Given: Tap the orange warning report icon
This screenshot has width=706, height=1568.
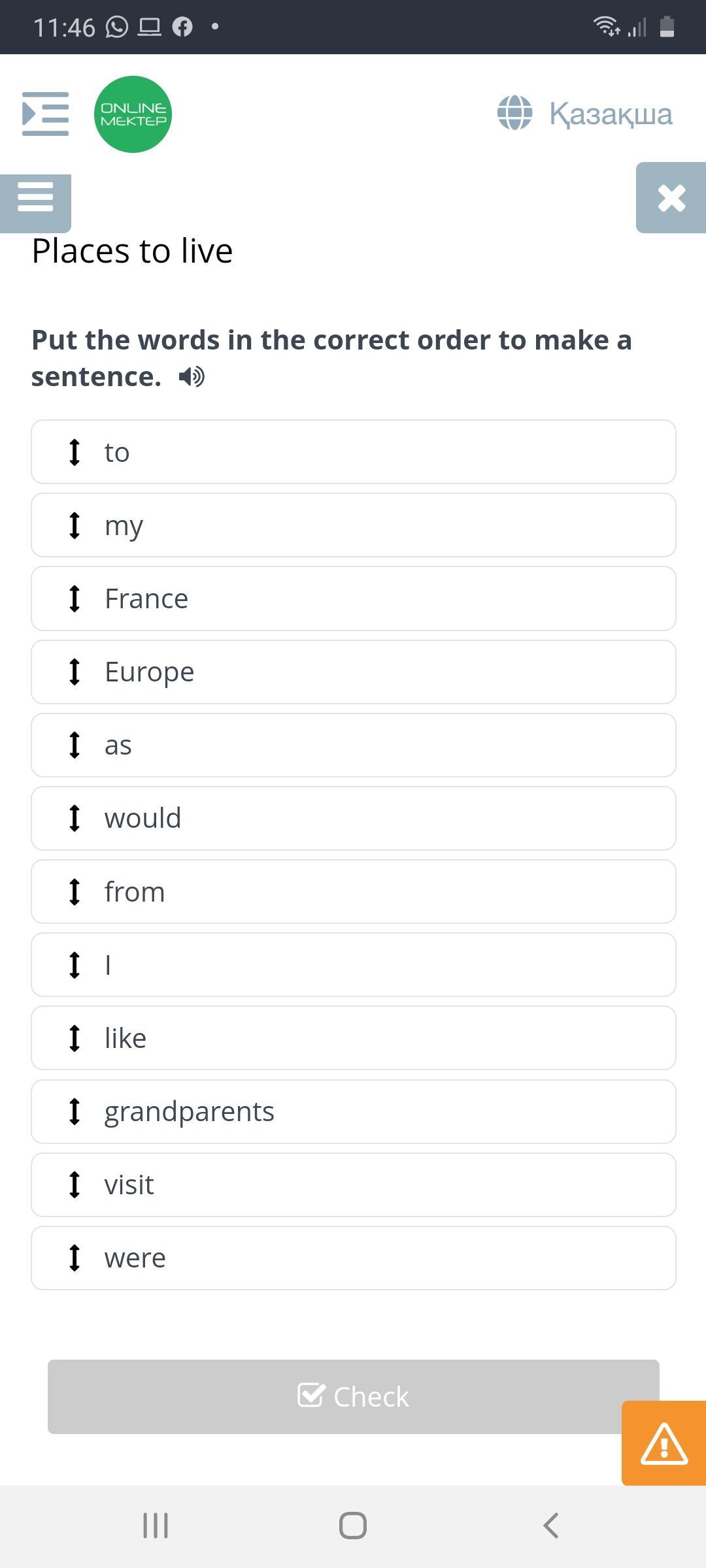Looking at the screenshot, I should tap(664, 1443).
